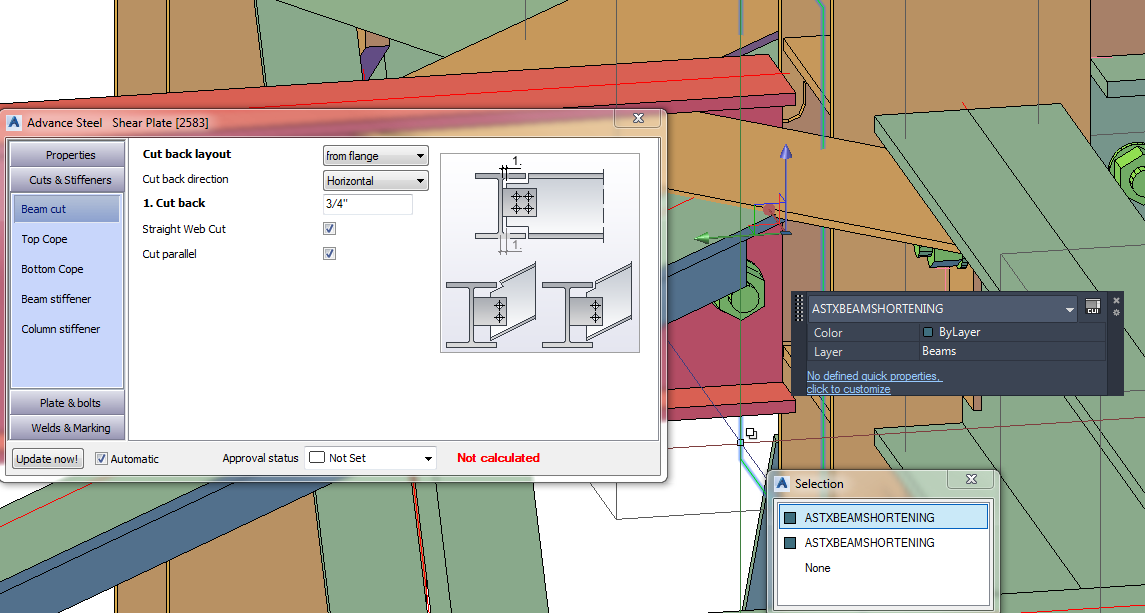Click the Advance Steel icon on Selection palette
Image resolution: width=1145 pixels, height=613 pixels.
pyautogui.click(x=780, y=483)
